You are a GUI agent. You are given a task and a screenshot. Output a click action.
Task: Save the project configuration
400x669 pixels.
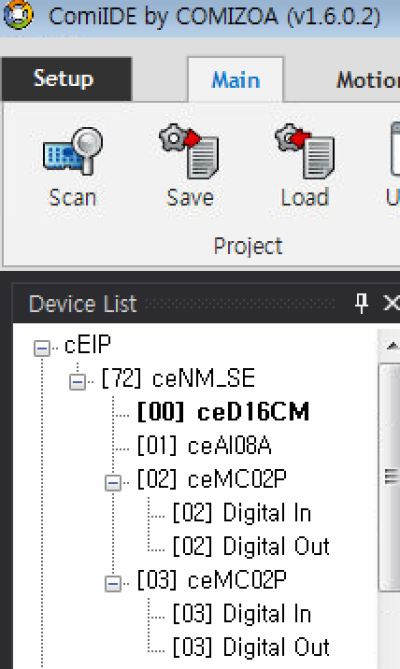tap(190, 166)
